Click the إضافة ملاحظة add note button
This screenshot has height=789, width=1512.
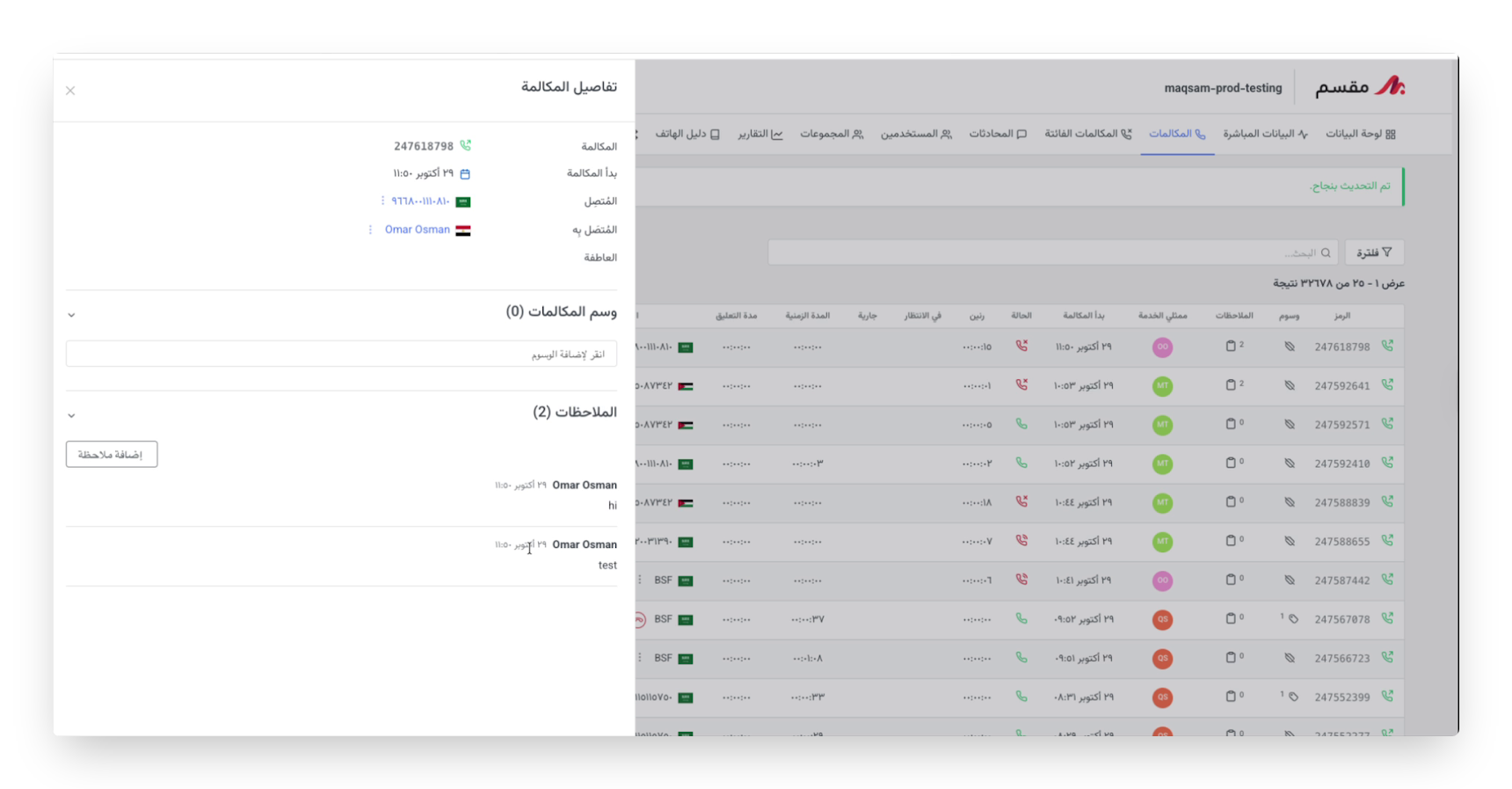point(112,454)
